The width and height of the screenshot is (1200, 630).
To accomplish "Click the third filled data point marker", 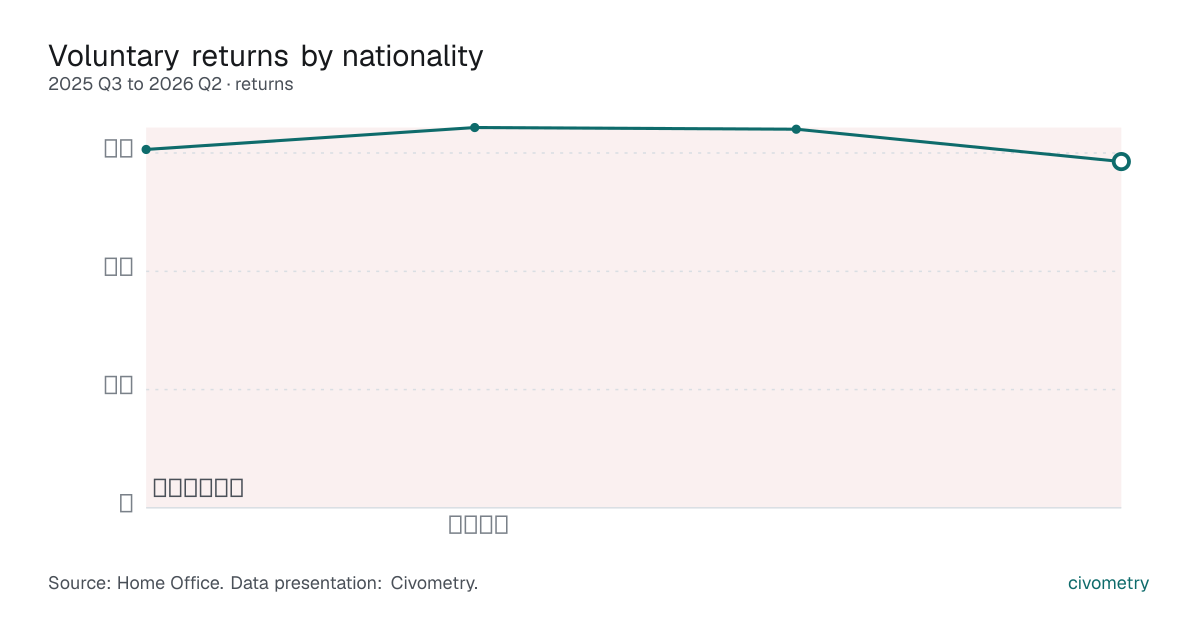I will (x=796, y=129).
